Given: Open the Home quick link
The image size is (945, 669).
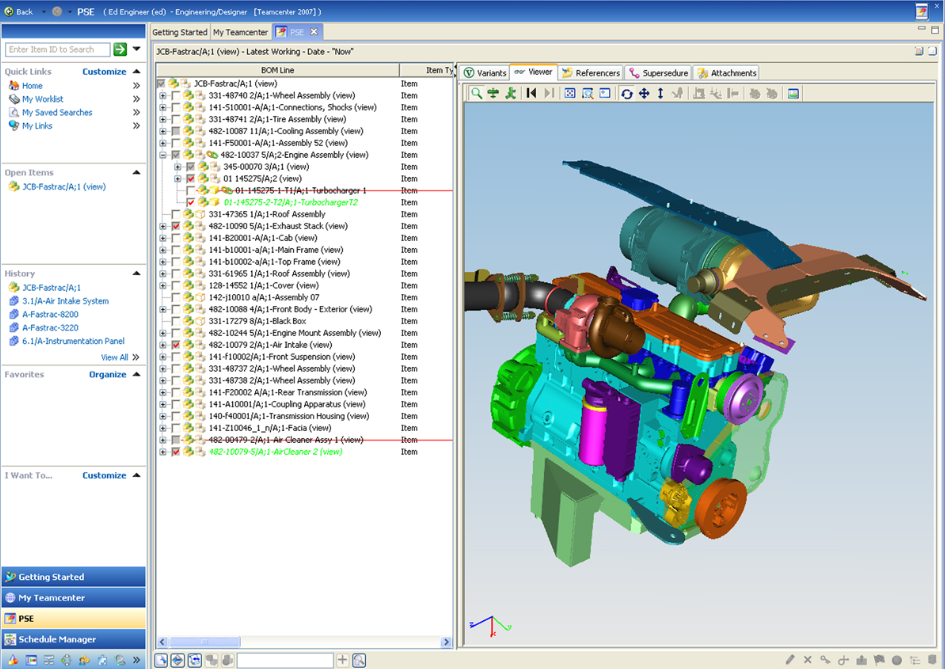Looking at the screenshot, I should coord(32,86).
